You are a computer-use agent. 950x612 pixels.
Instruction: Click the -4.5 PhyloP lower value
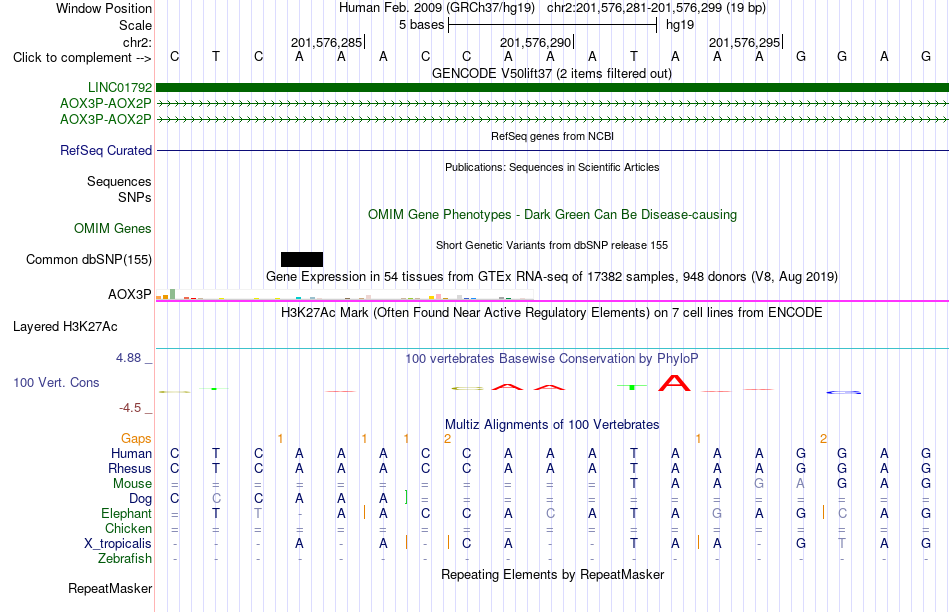pos(130,408)
